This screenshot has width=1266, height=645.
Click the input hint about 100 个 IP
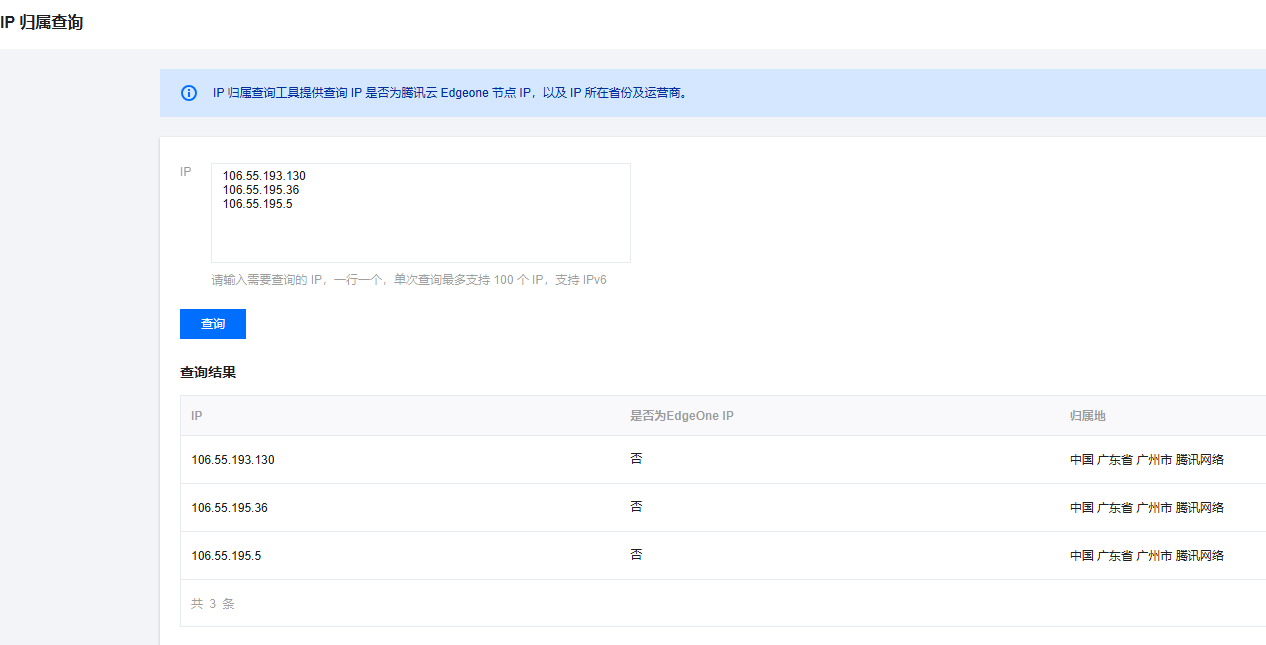(409, 280)
